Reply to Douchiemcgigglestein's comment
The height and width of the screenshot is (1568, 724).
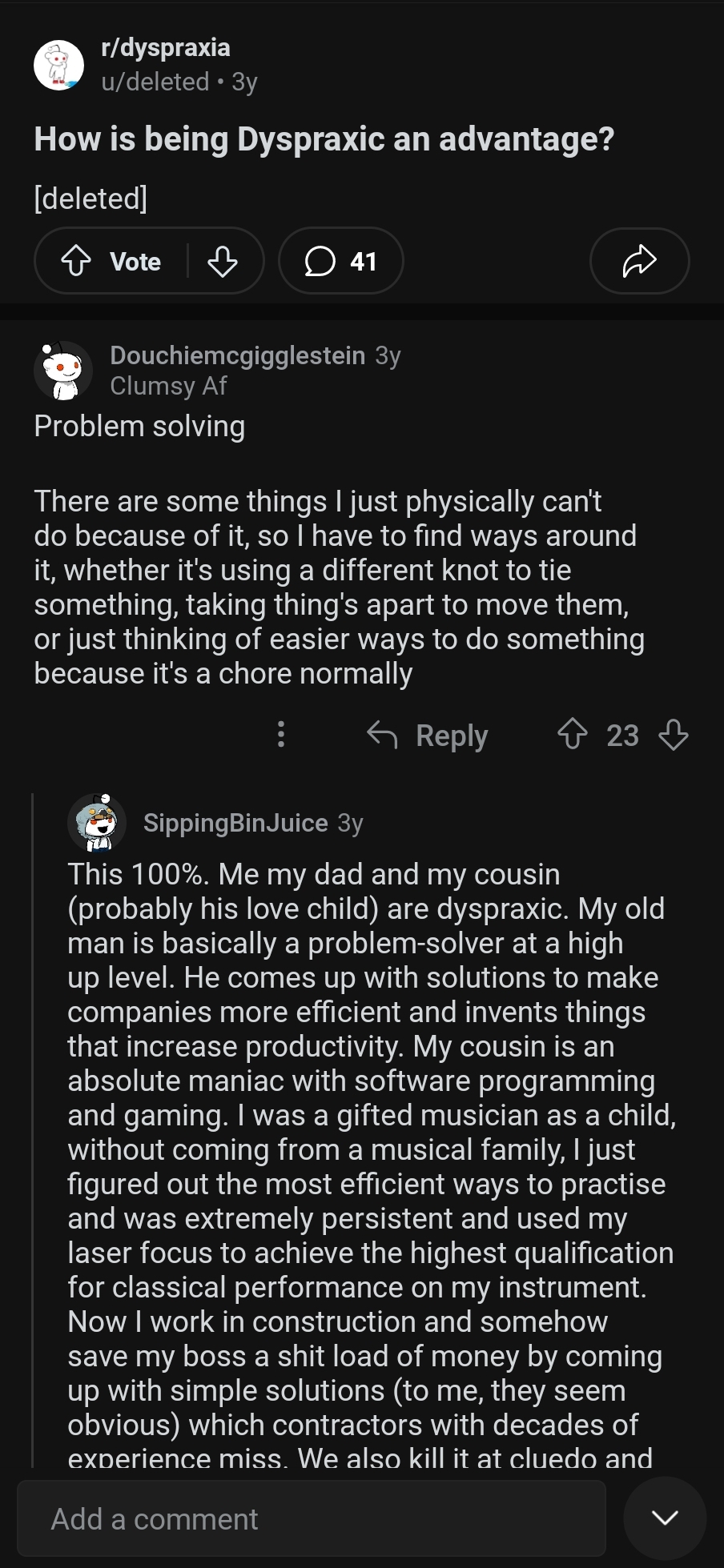452,735
